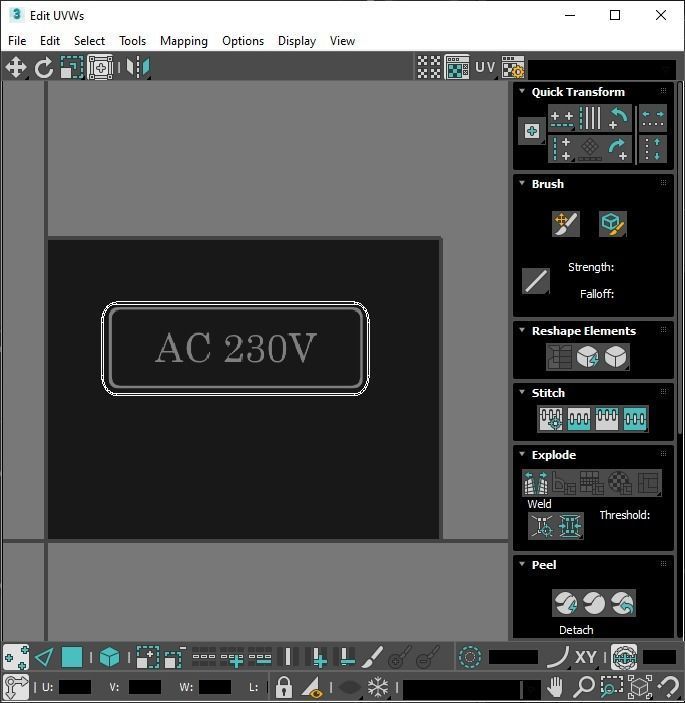This screenshot has width=685, height=703.
Task: Open the View menu
Action: (342, 41)
